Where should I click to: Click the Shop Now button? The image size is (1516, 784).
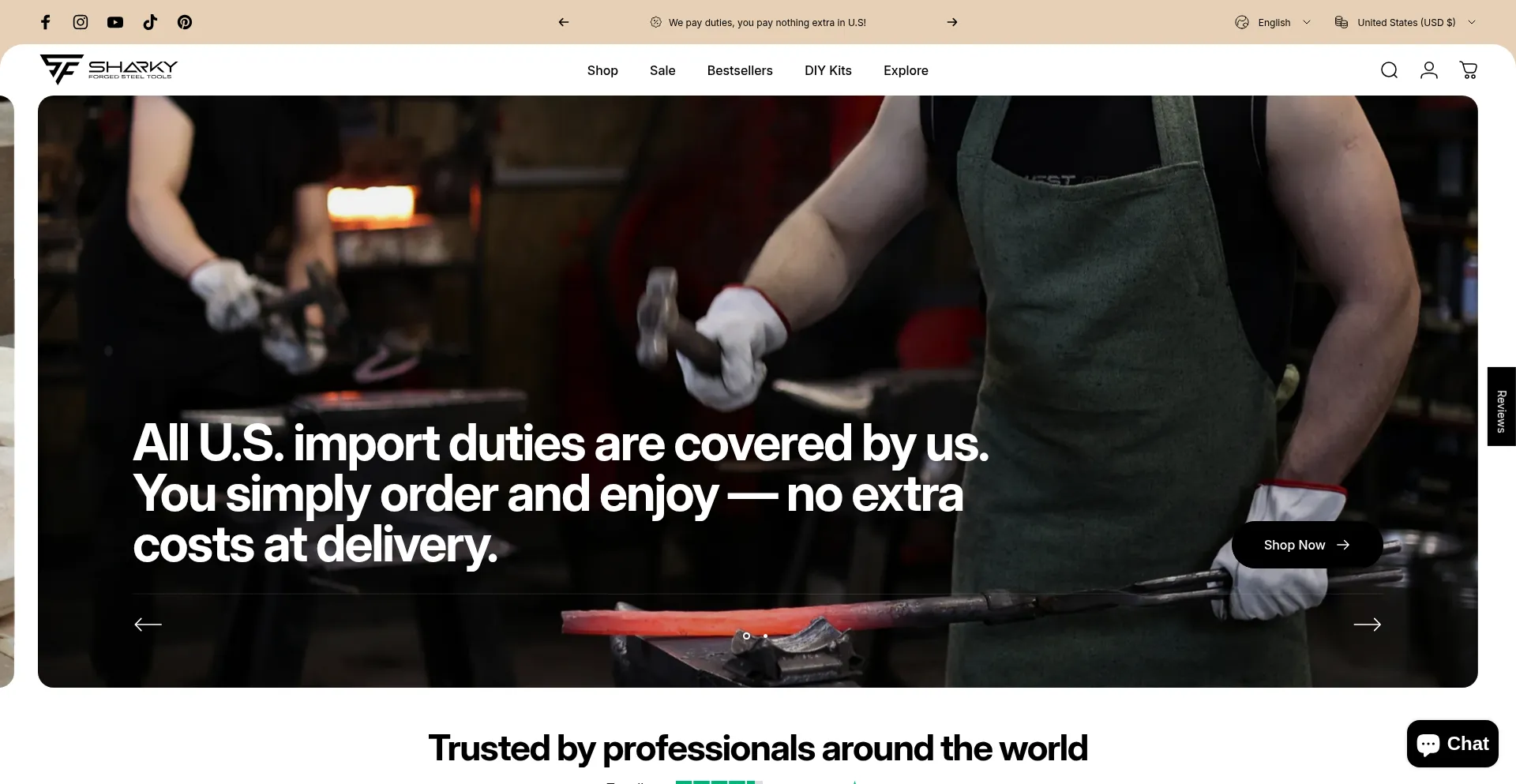point(1307,545)
